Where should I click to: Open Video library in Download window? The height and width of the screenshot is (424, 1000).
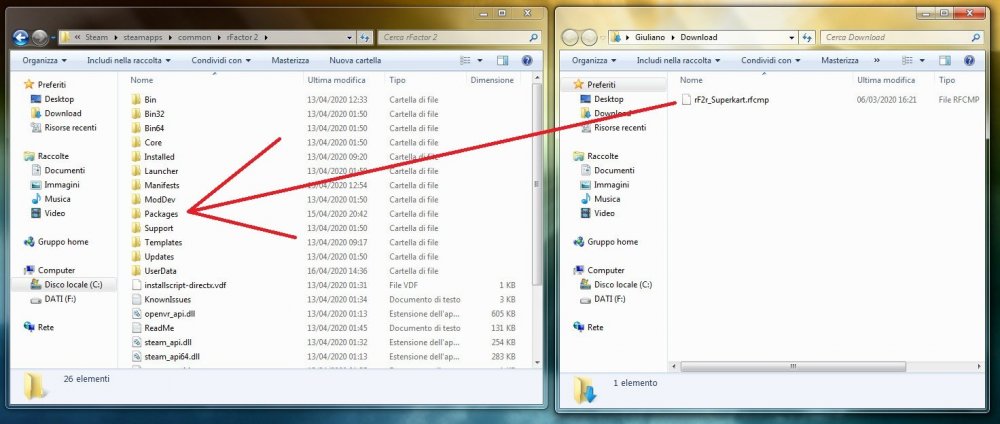point(605,213)
